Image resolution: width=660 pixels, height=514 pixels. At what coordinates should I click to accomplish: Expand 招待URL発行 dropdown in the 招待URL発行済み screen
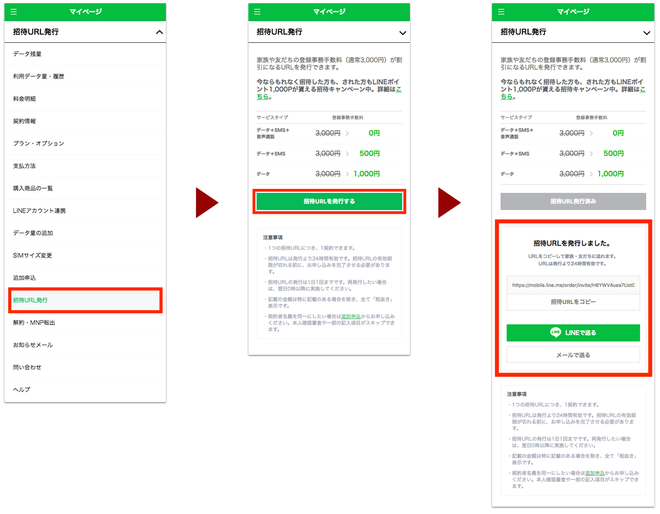tap(647, 33)
